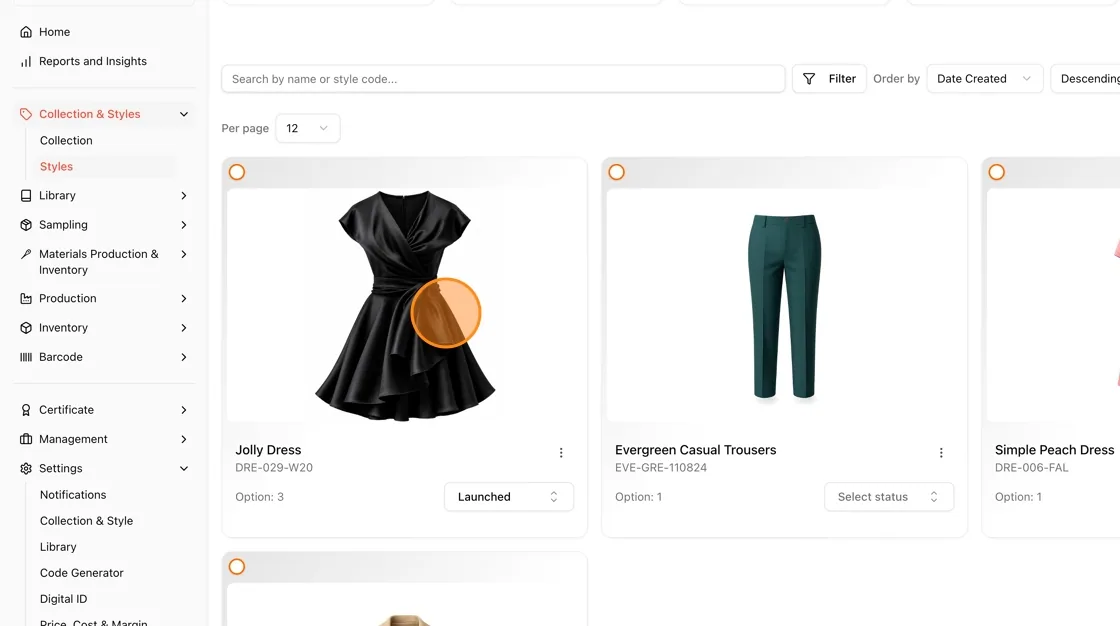Image resolution: width=1120 pixels, height=626 pixels.
Task: Click the Simple Peach Dress title
Action: tap(1054, 450)
